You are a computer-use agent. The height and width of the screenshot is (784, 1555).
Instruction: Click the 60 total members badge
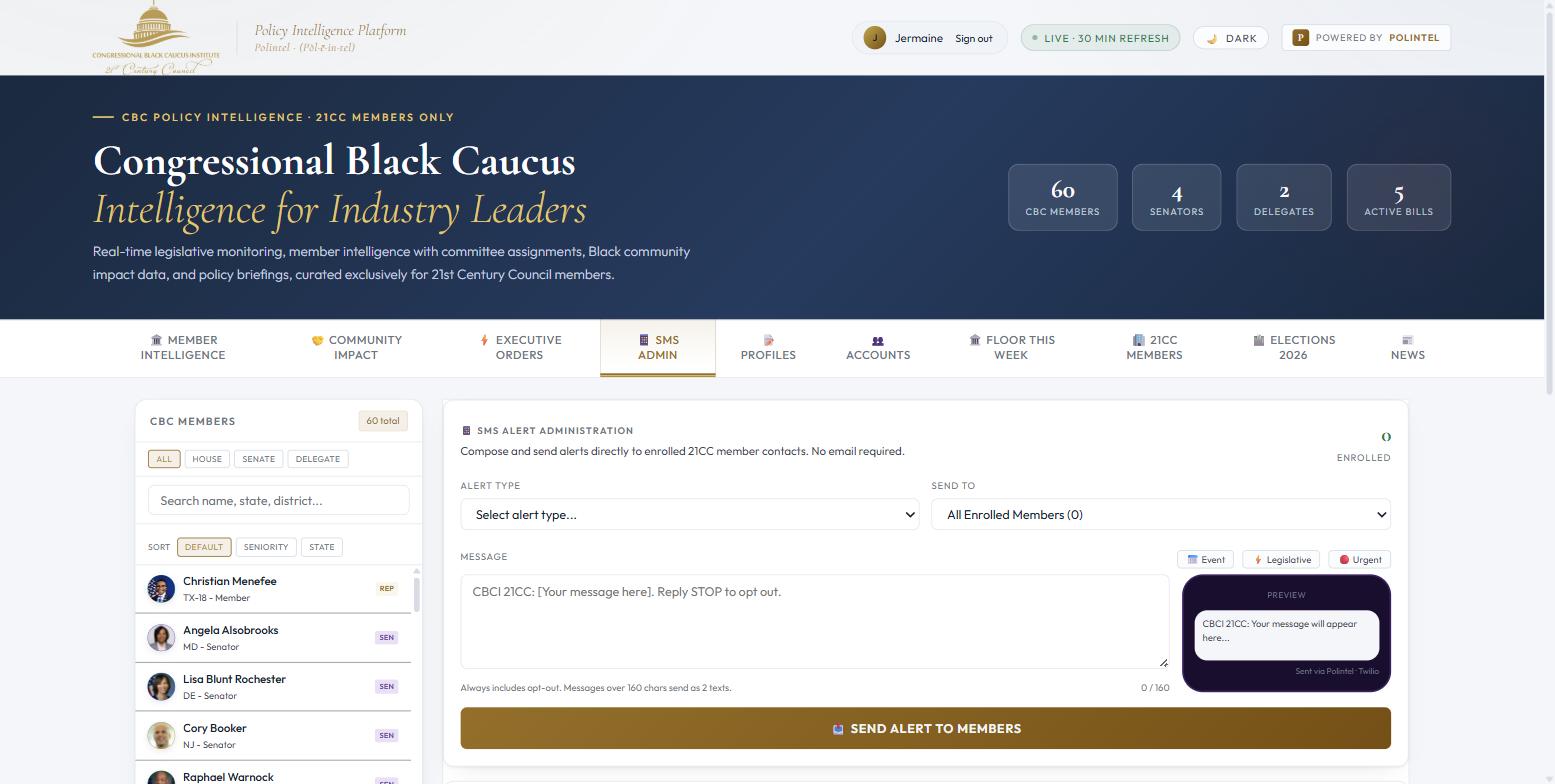pos(383,421)
